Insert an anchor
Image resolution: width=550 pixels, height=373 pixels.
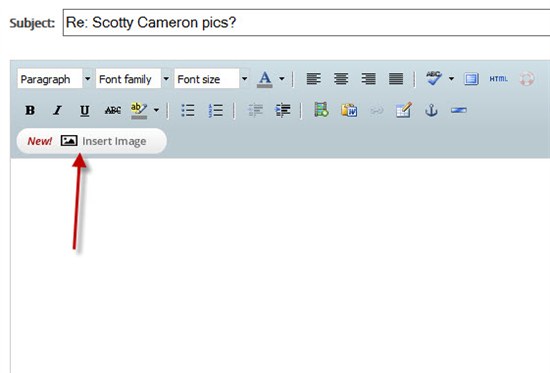[x=431, y=111]
